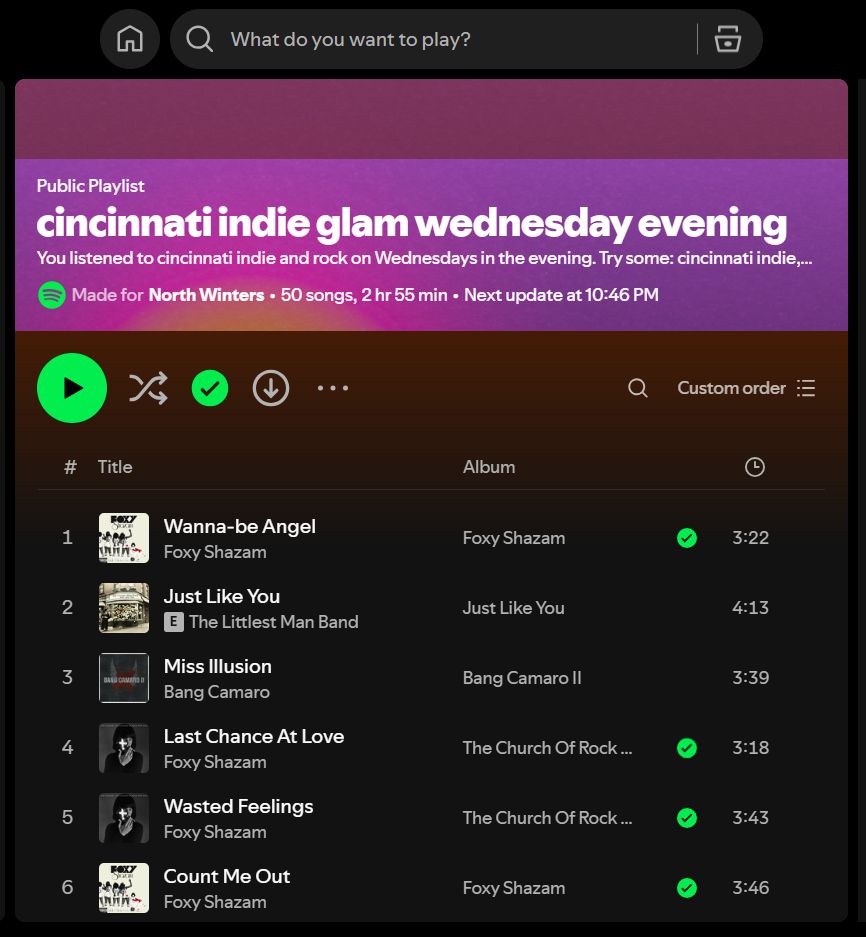The image size is (866, 937).
Task: Download the playlist
Action: (x=271, y=388)
